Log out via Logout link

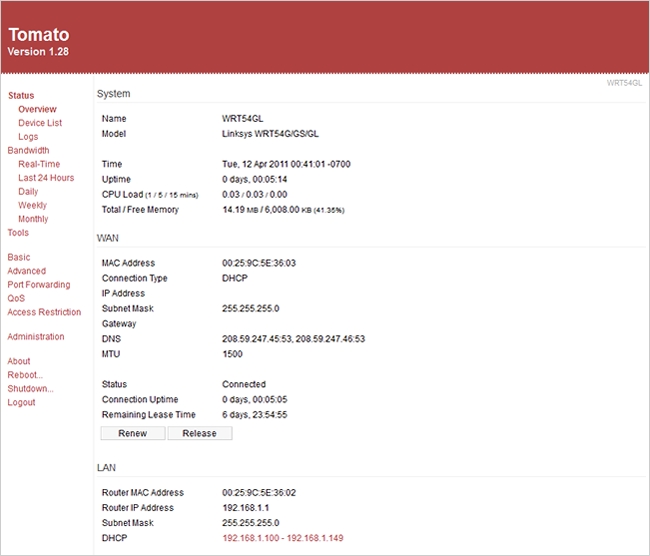(21, 402)
